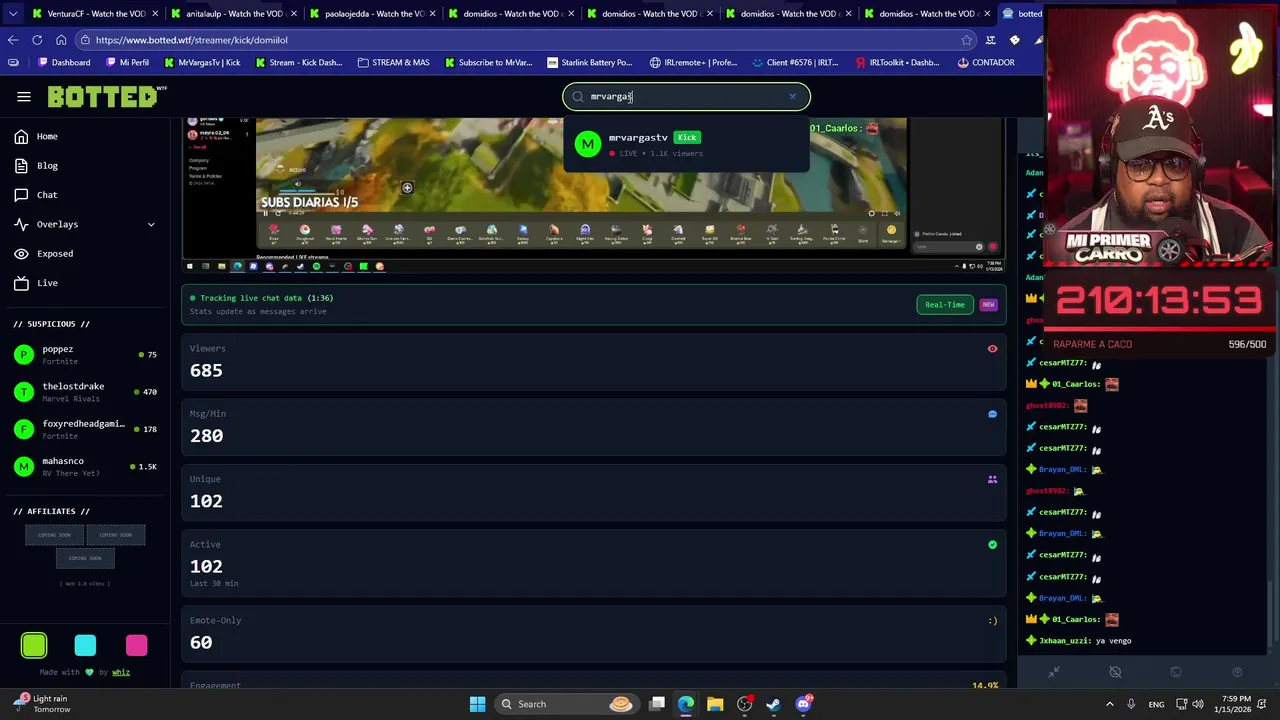Screen dimensions: 1280x720
Task: Open the hamburger menu beside BOTTED logo
Action: (24, 97)
